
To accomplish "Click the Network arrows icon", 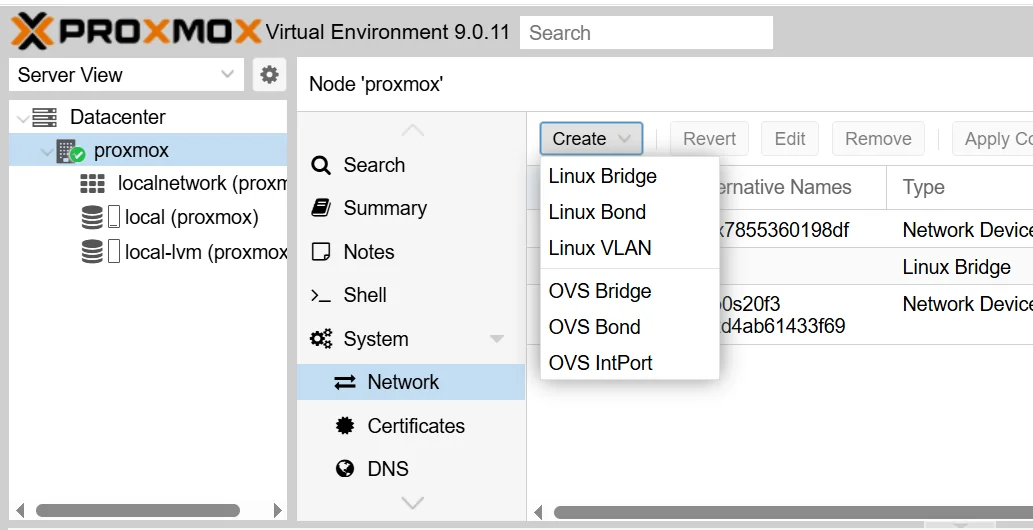I will [345, 382].
